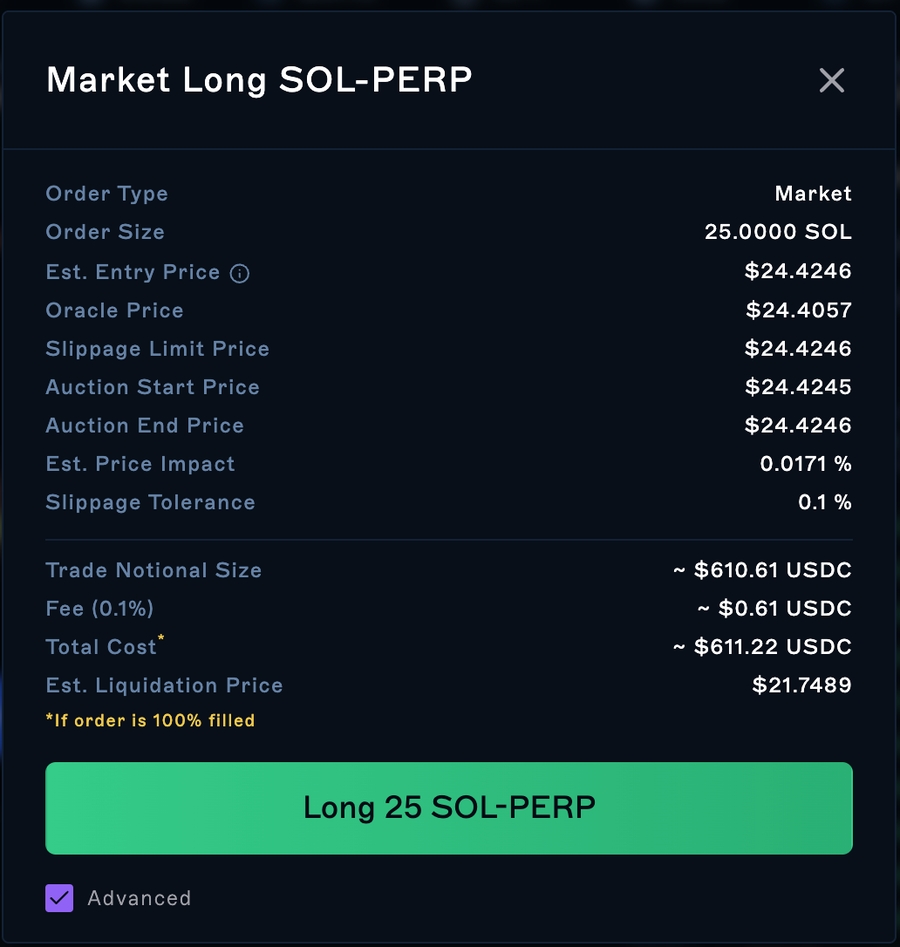Click the Auction End Price label

[x=145, y=425]
